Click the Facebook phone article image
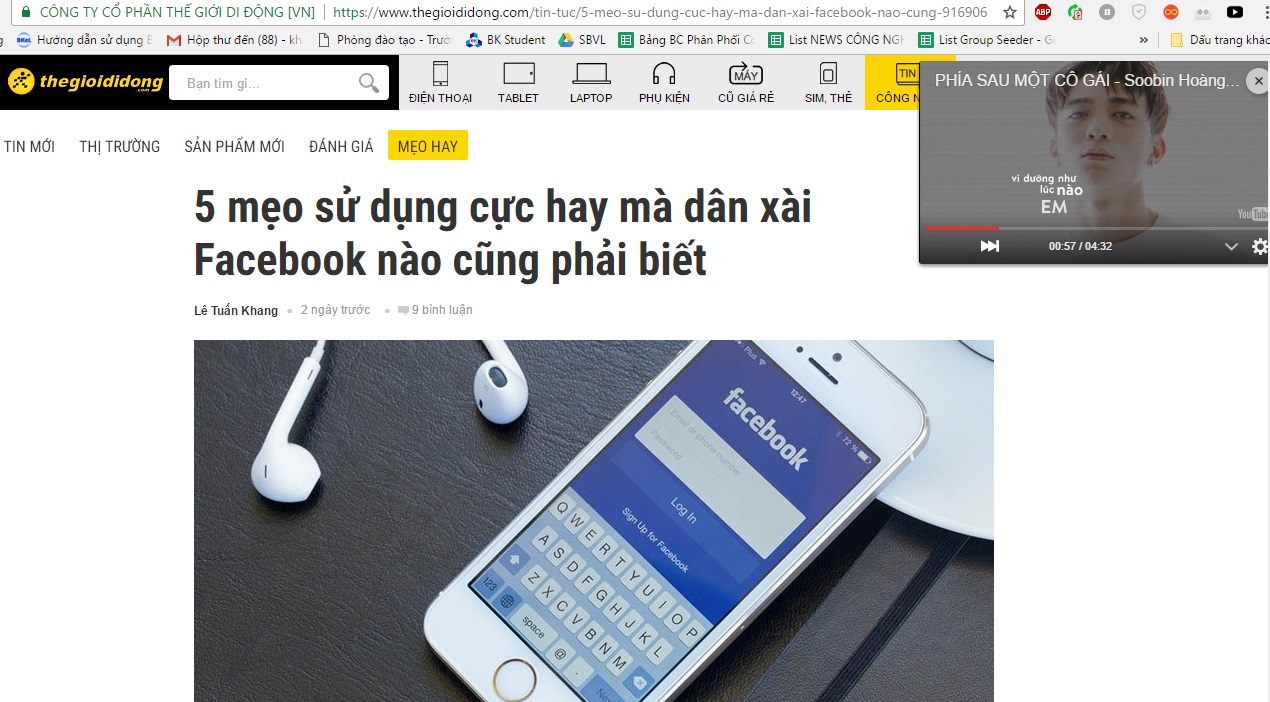The image size is (1270, 702). tap(594, 521)
